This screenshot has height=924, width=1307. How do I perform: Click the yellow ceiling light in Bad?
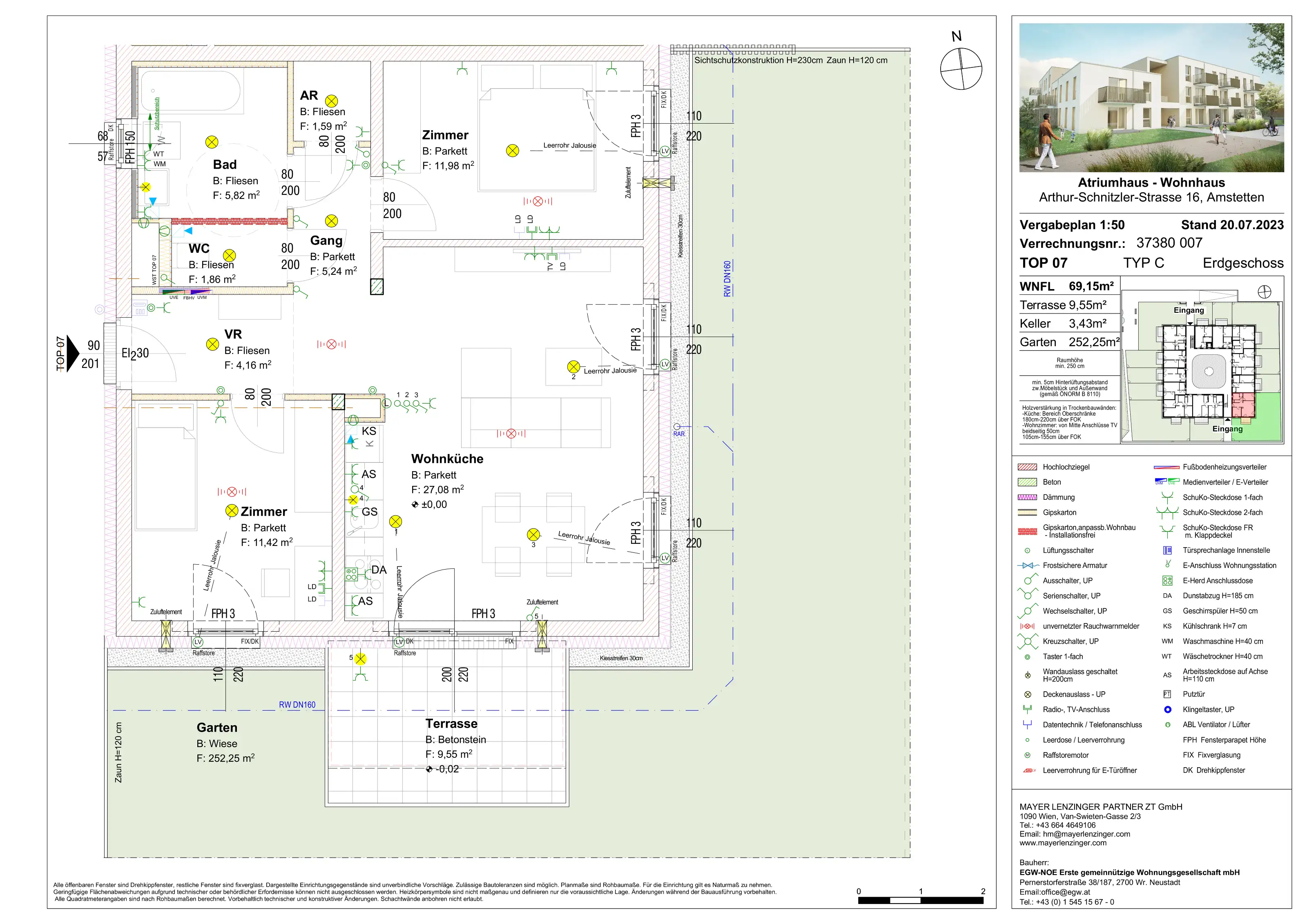click(x=212, y=142)
